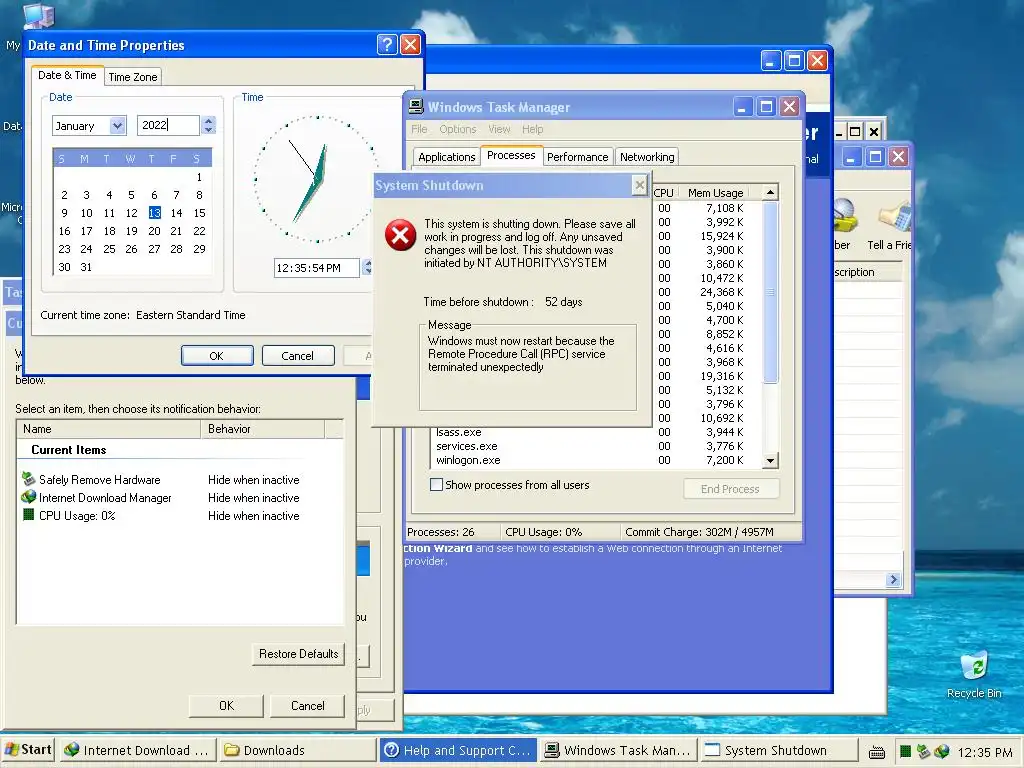Click the Date and Time help question button

point(387,44)
